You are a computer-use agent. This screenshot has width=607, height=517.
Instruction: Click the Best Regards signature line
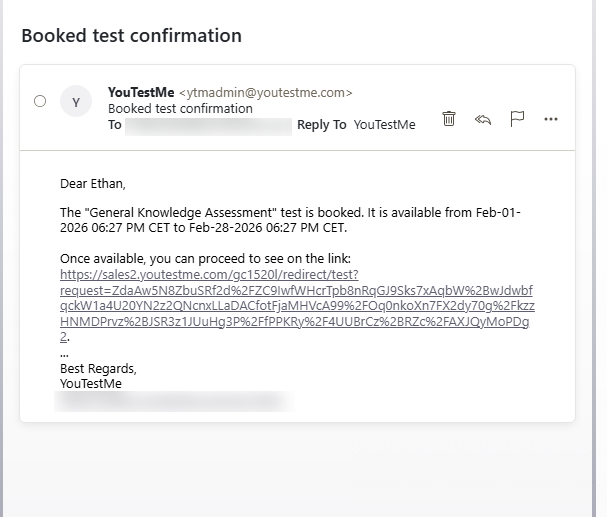click(x=98, y=368)
